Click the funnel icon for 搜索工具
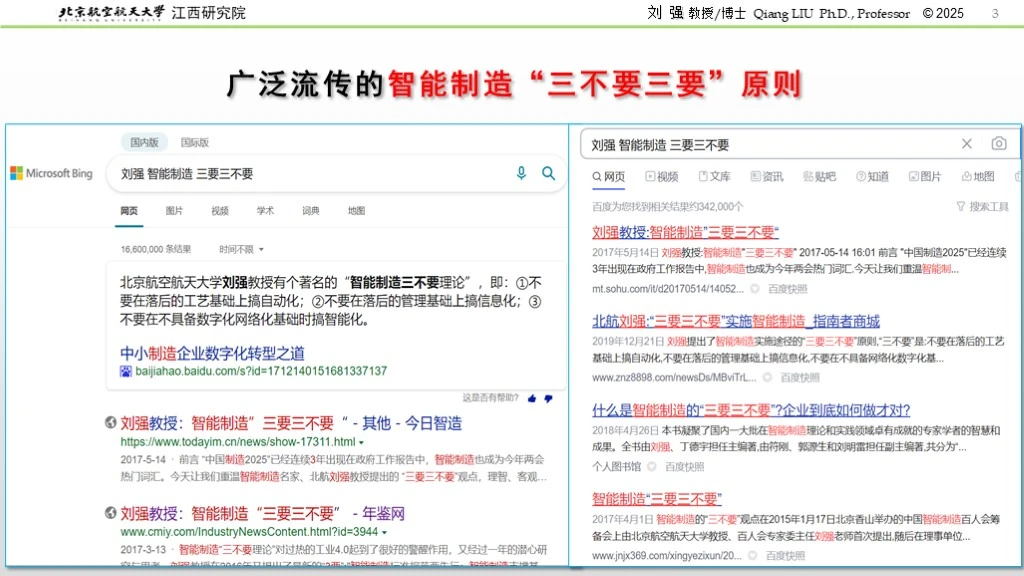The width and height of the screenshot is (1024, 576). [x=961, y=206]
